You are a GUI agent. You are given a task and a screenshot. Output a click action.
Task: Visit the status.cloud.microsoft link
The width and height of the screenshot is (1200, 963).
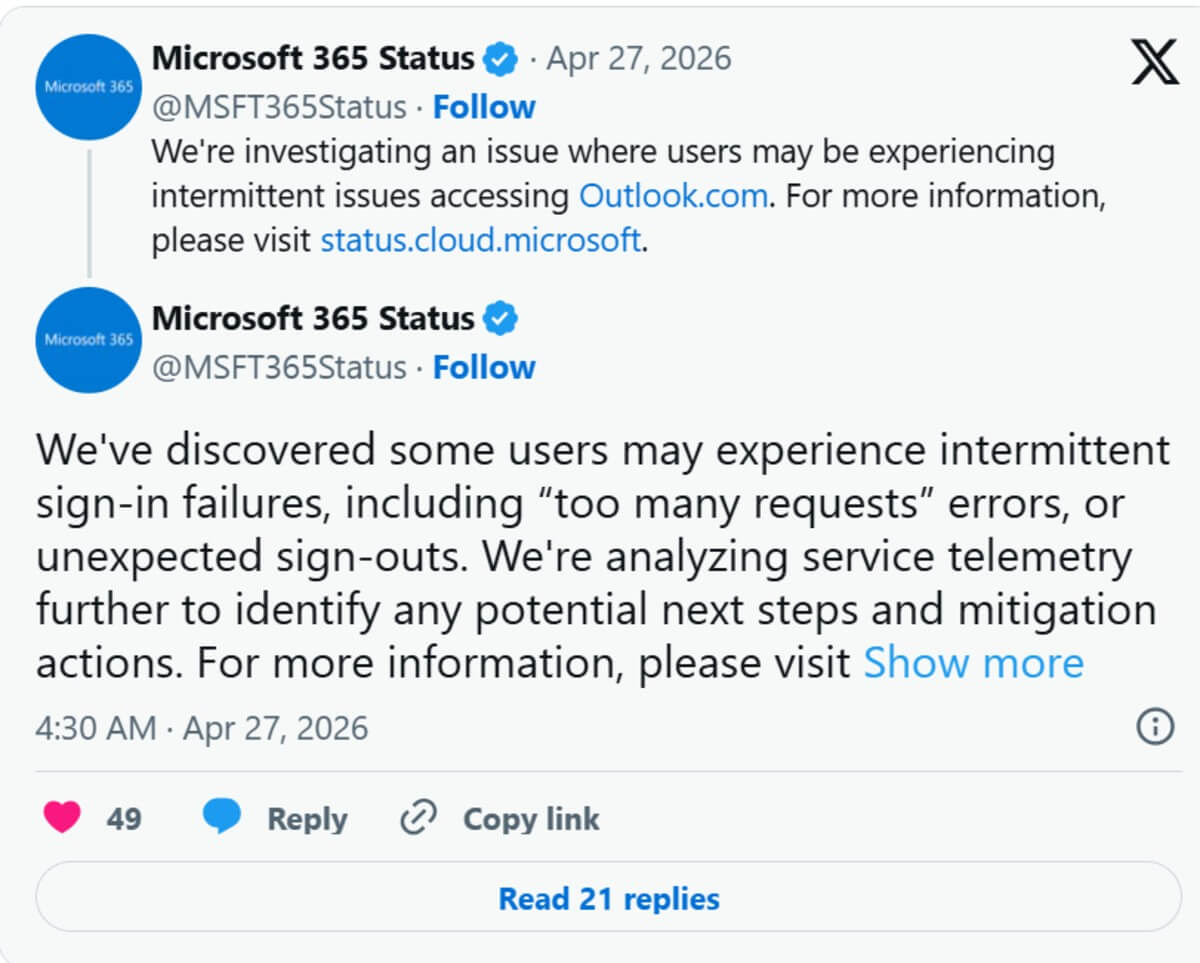pyautogui.click(x=480, y=241)
